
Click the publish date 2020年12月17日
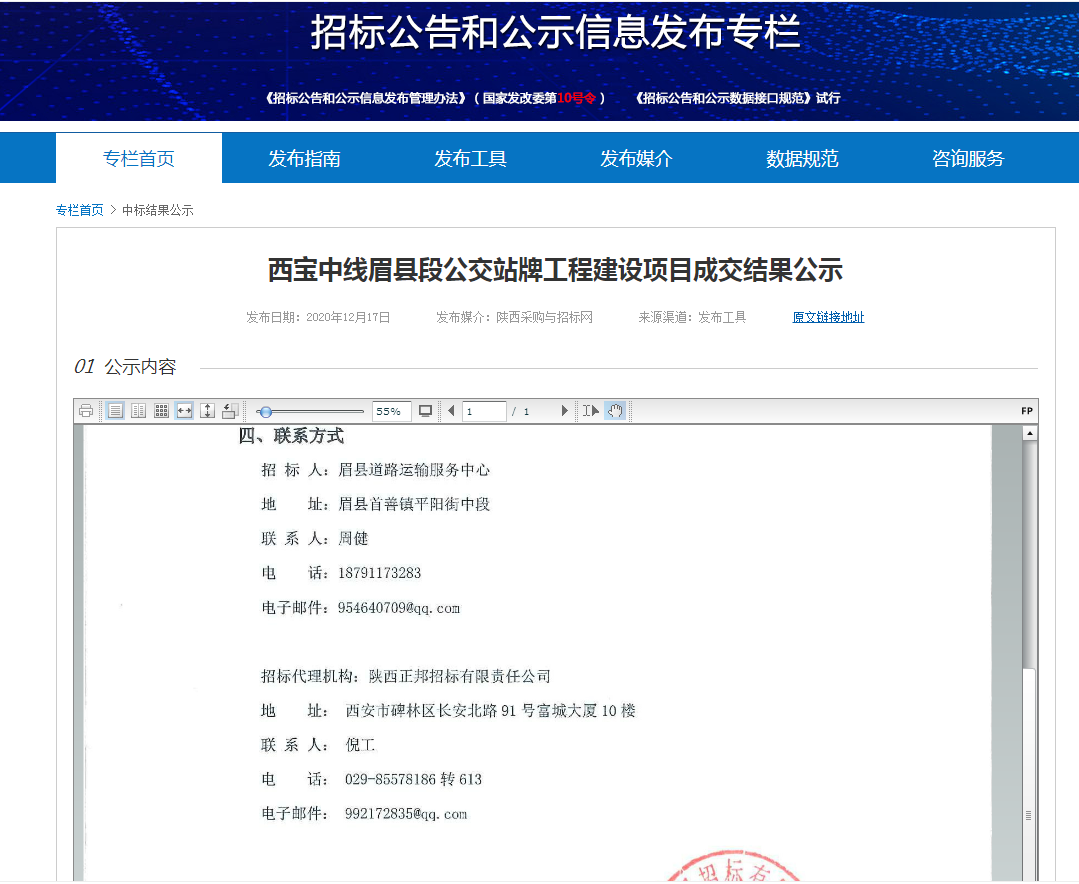point(348,317)
